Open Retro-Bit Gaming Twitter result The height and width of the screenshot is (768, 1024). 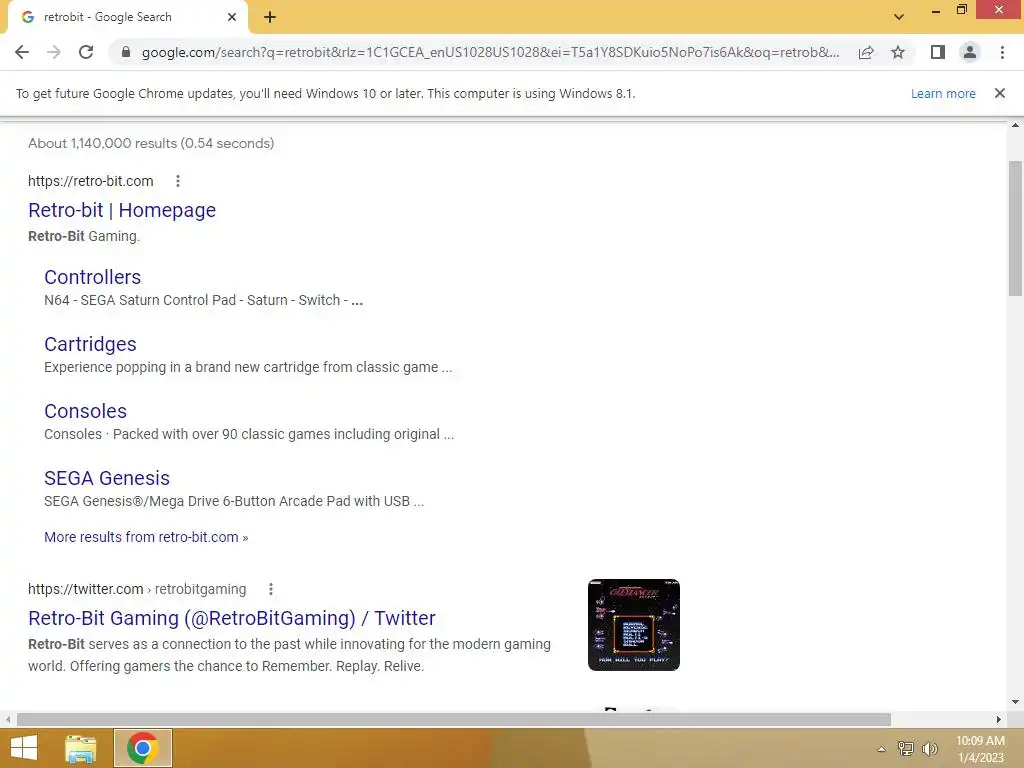pyautogui.click(x=232, y=618)
